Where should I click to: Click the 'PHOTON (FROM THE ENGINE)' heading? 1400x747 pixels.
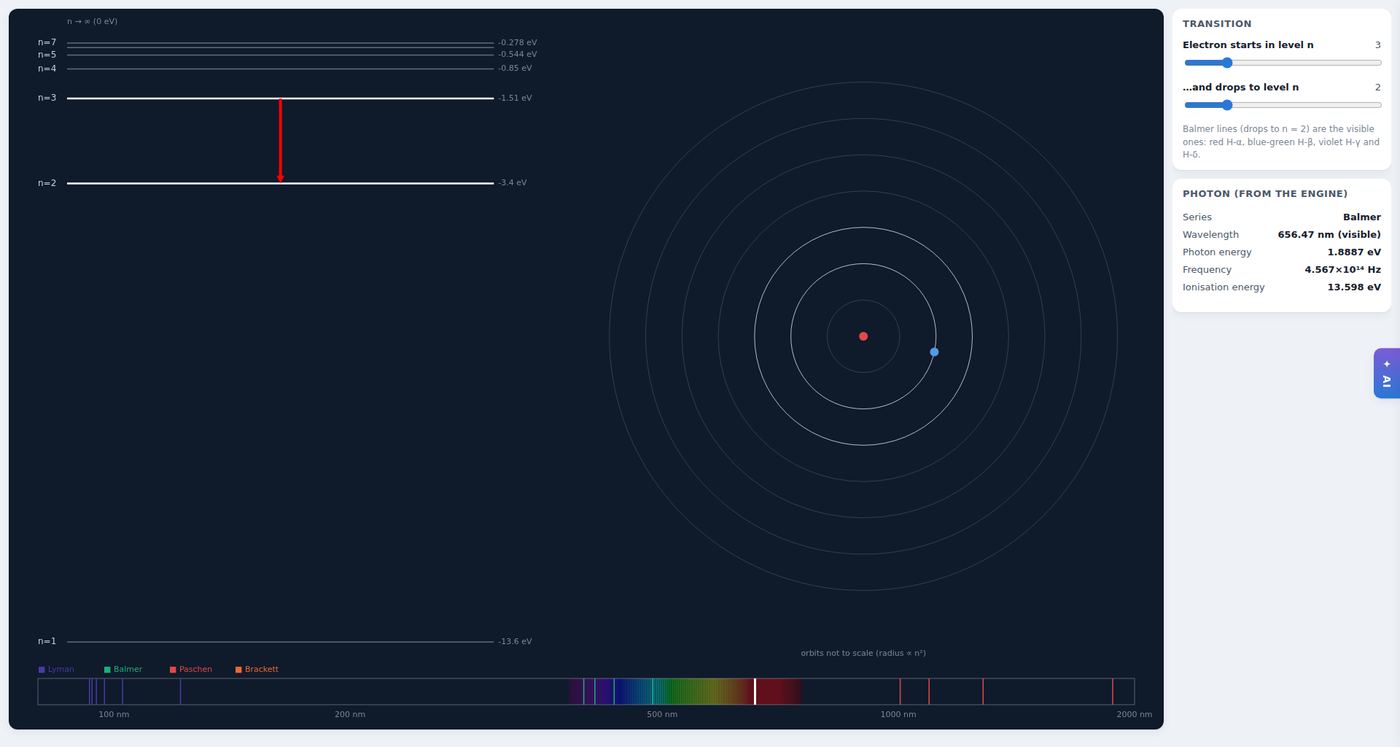pyautogui.click(x=1265, y=194)
